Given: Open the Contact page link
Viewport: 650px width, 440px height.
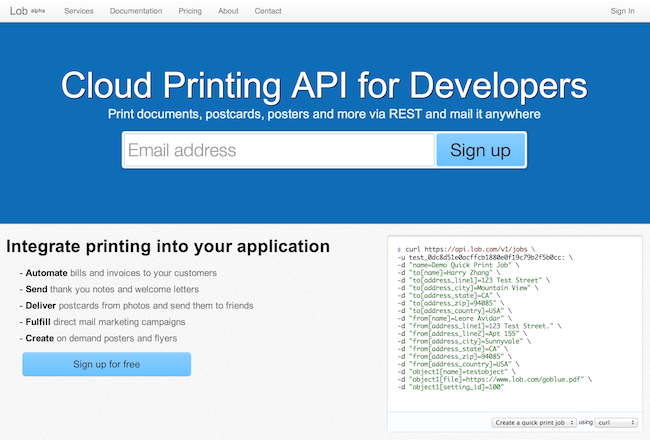Looking at the screenshot, I should point(268,11).
